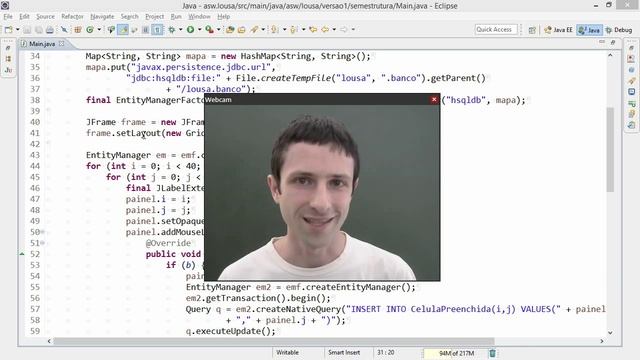The image size is (640, 360).
Task: Click the Save All toolbar icon
Action: pos(38,30)
